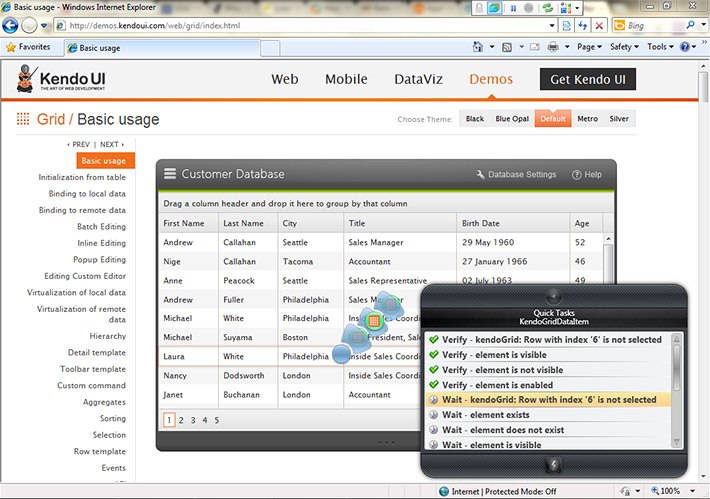Click the lightning button under Quick Tasks list
710x499 pixels.
click(x=554, y=465)
